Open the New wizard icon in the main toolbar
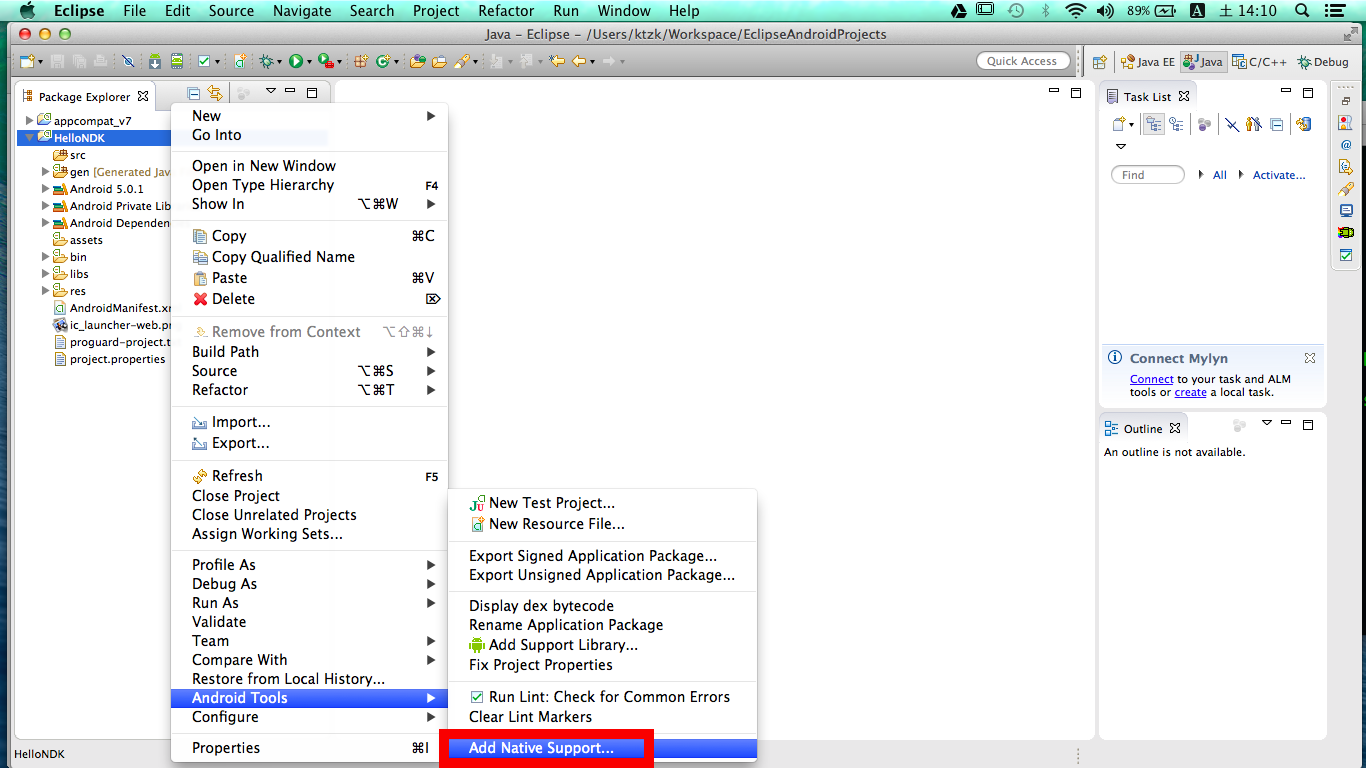 click(26, 62)
